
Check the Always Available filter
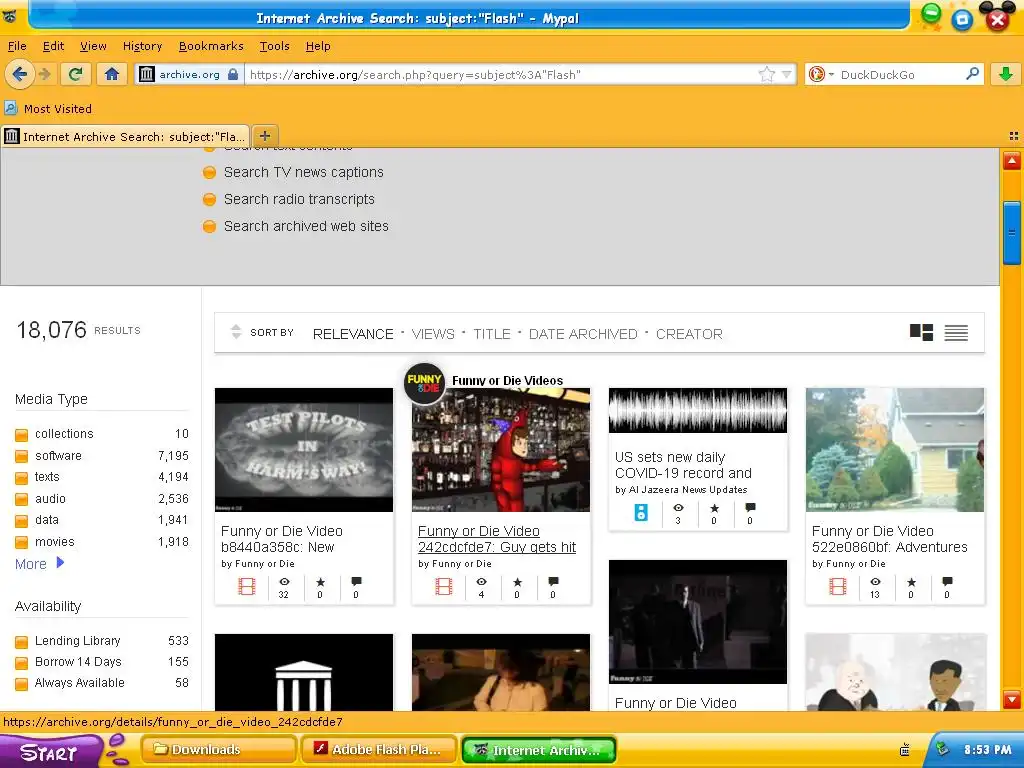[x=22, y=683]
